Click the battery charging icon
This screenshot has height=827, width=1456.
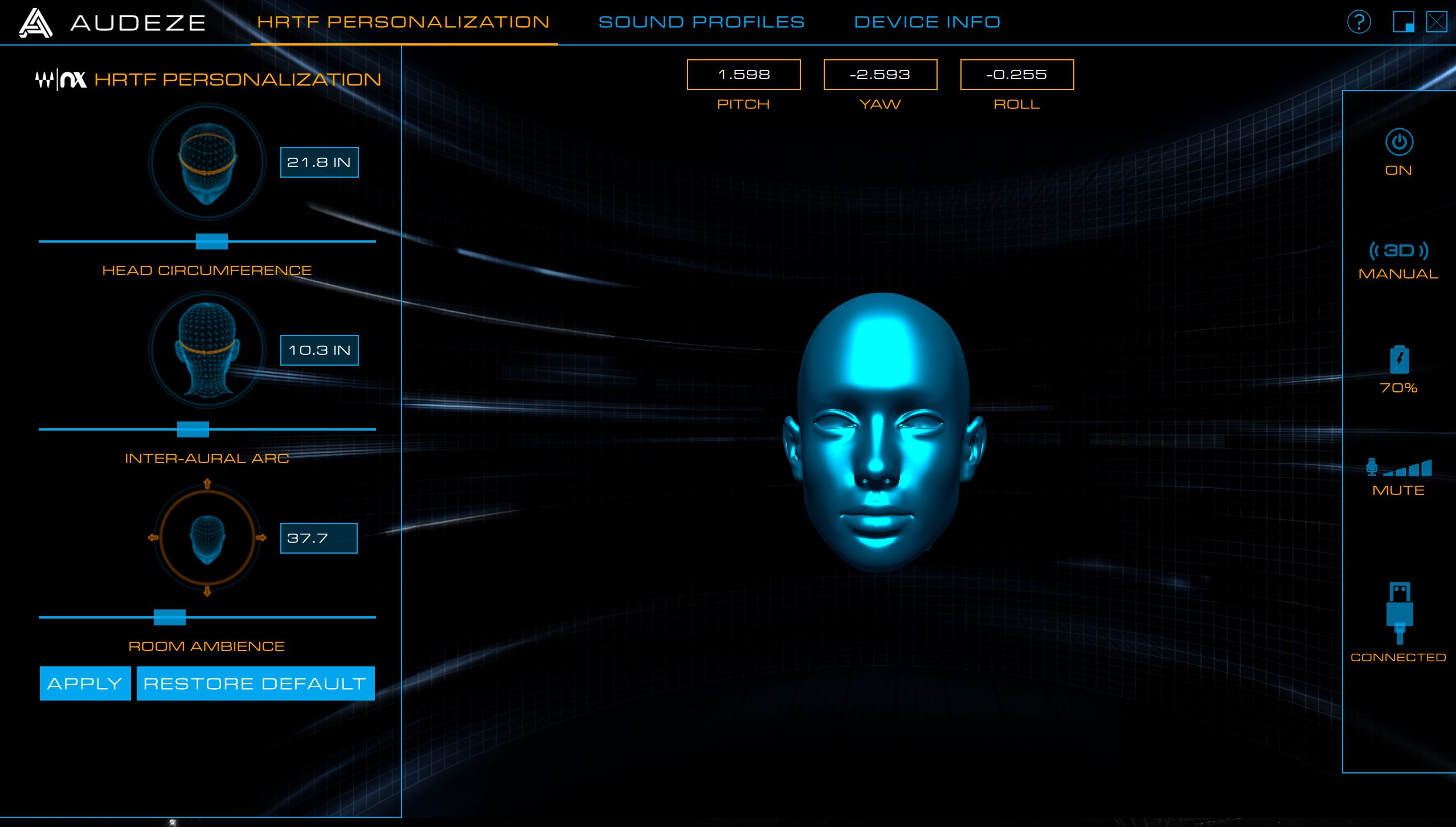point(1399,360)
